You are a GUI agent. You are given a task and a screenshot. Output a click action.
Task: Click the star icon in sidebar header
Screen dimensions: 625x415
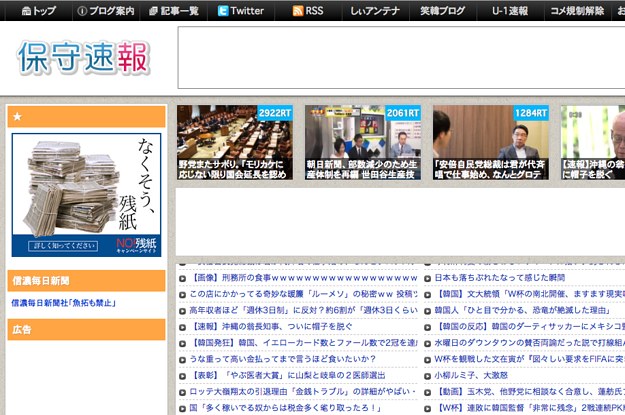click(x=17, y=117)
